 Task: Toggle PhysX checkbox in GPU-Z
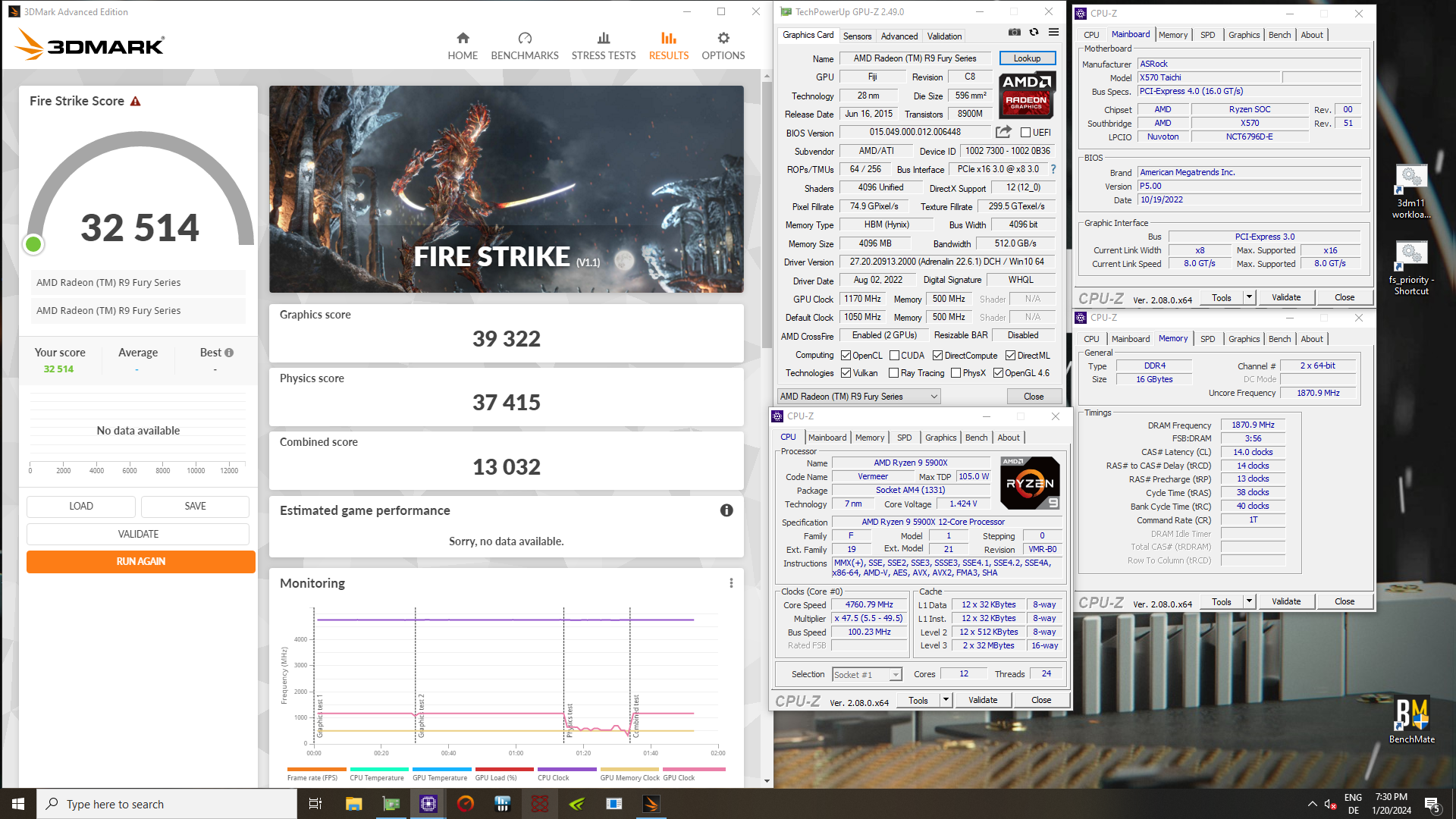[955, 373]
